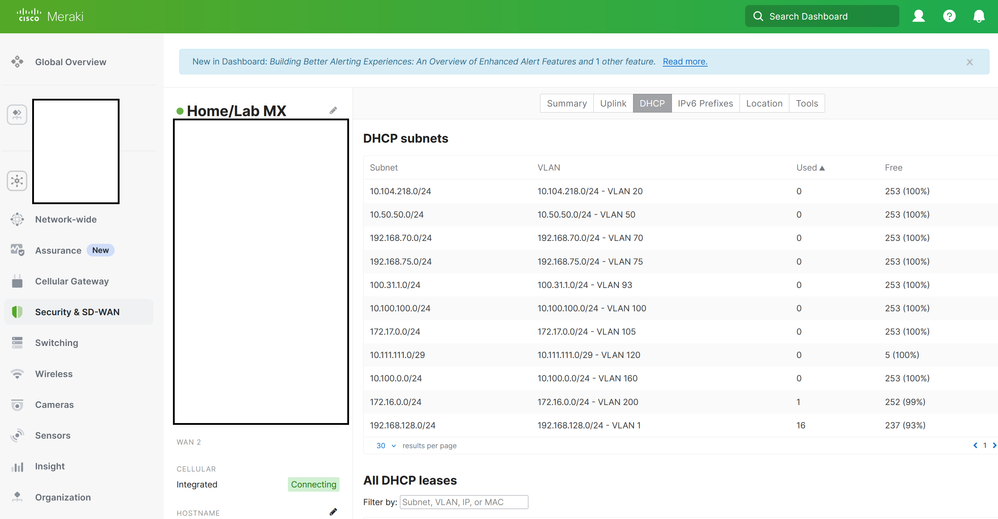998x519 pixels.
Task: Switch to the IPv6 Prefixes tab
Action: (705, 103)
